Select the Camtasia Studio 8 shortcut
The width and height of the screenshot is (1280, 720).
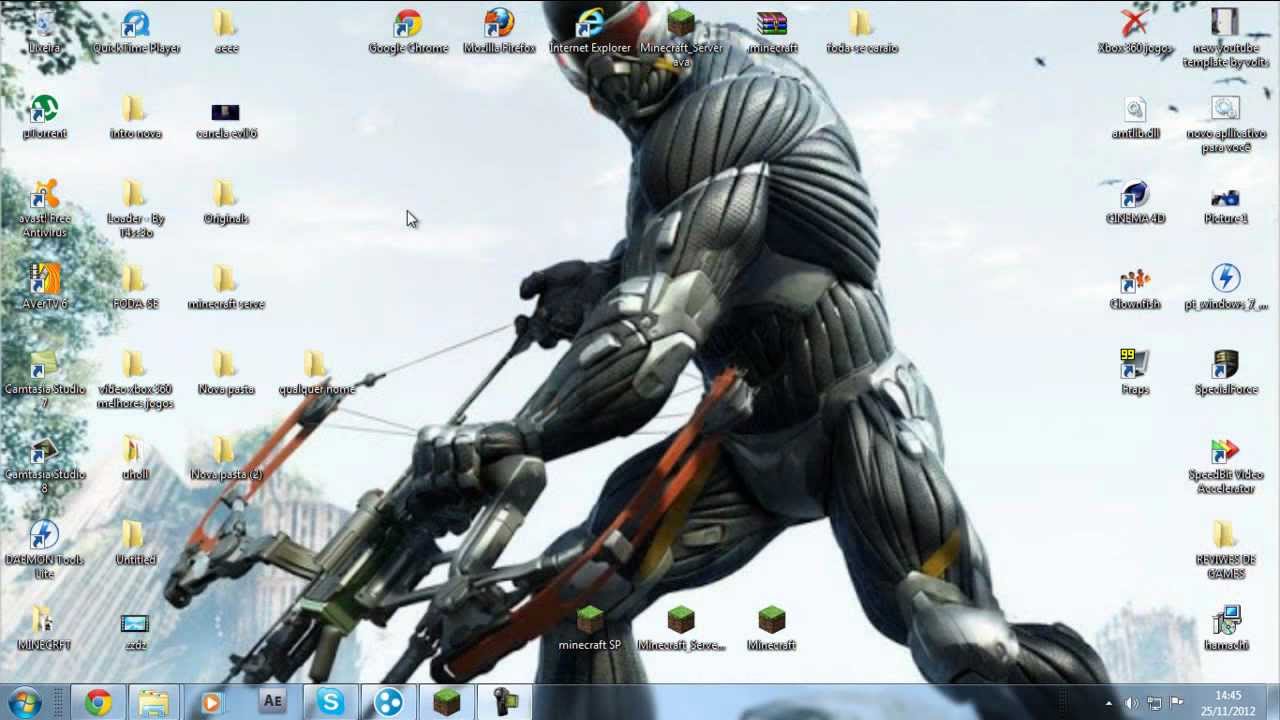coord(44,465)
